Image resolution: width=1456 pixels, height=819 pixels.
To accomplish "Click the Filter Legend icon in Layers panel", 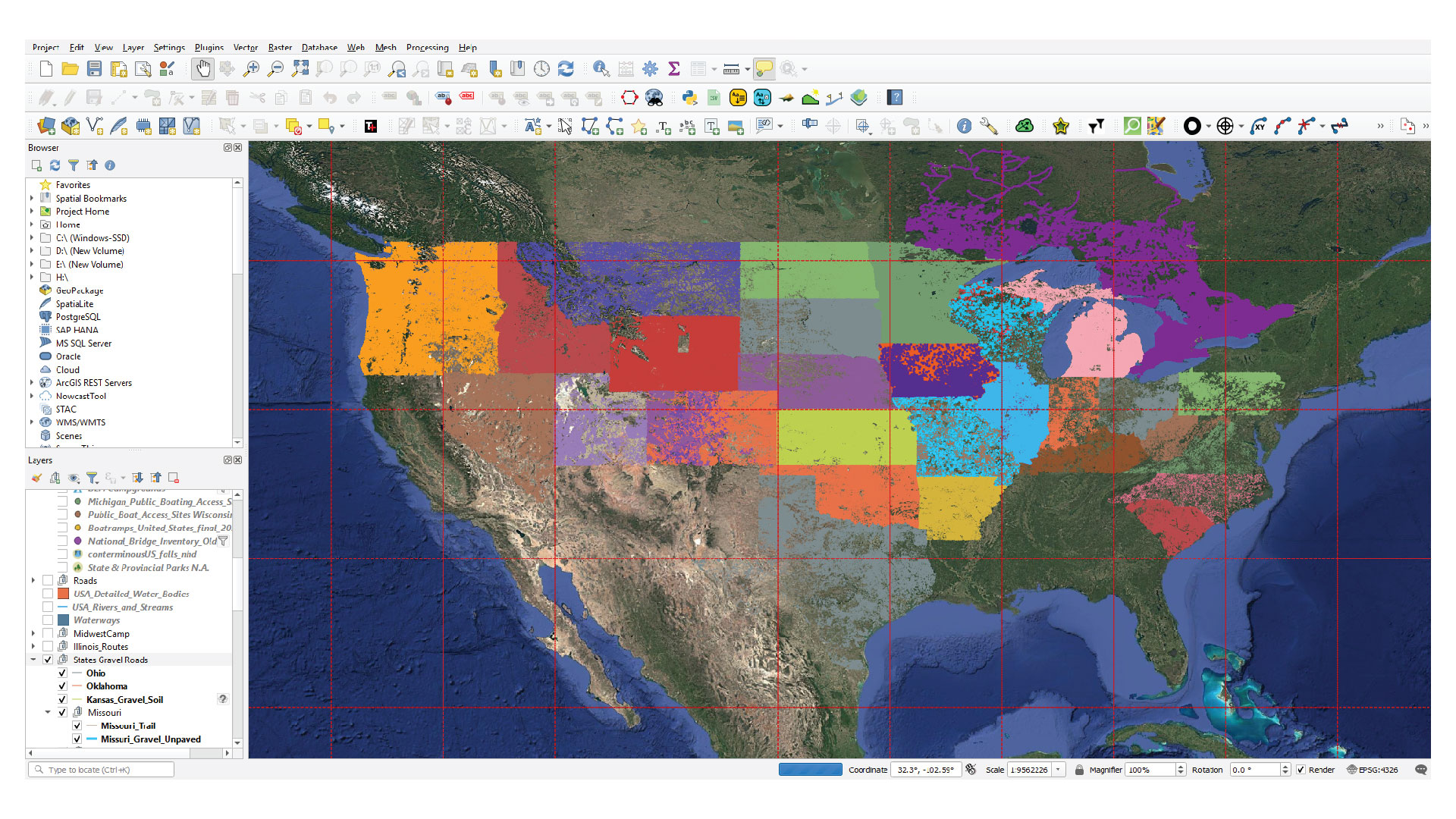I will (92, 478).
